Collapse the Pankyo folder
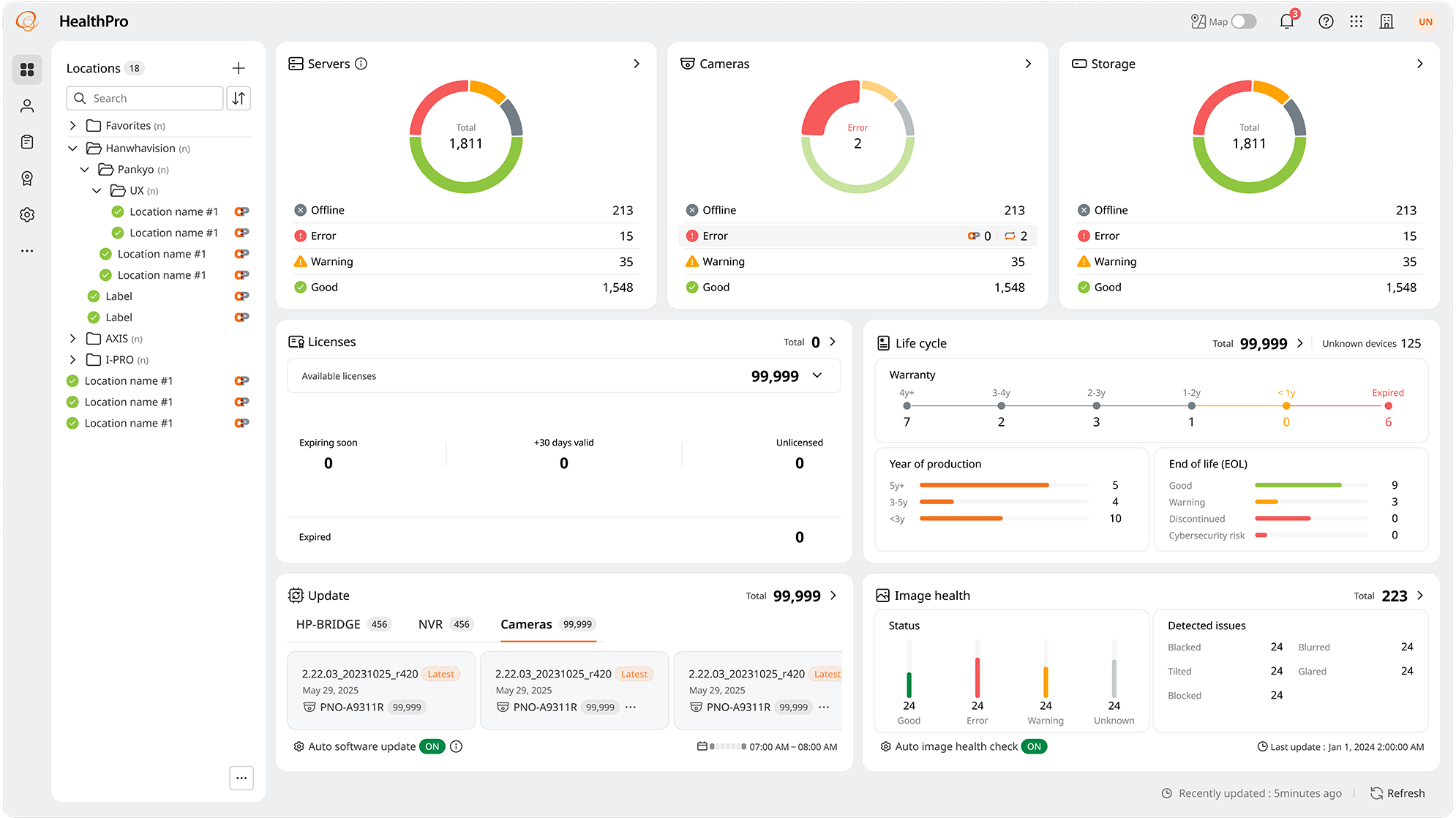Screen dimensions: 1456x818 (85, 170)
